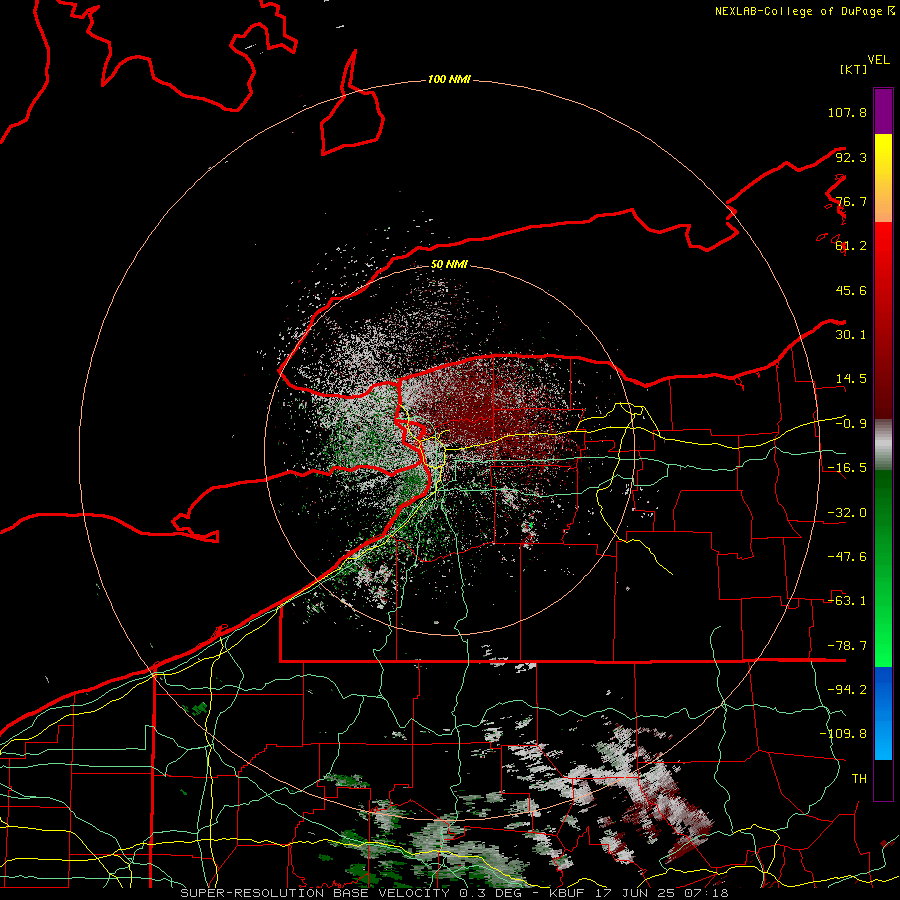This screenshot has height=900, width=900.
Task: Click the 76.7 velocity scale value
Action: (851, 201)
